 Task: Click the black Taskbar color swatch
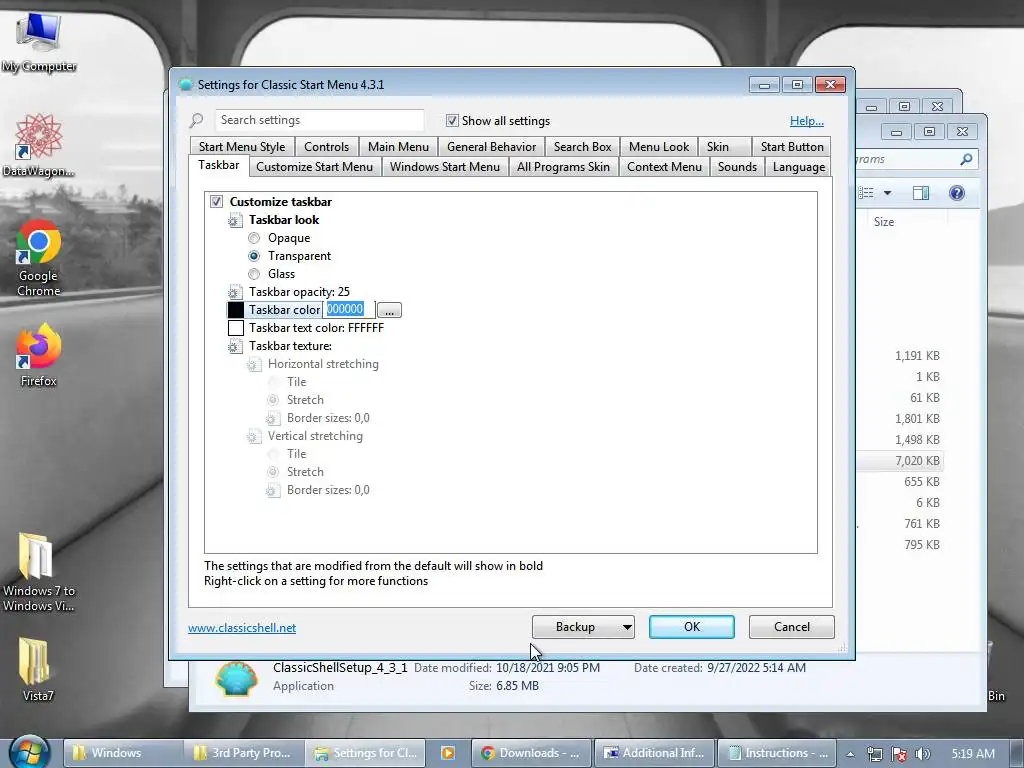coord(236,310)
